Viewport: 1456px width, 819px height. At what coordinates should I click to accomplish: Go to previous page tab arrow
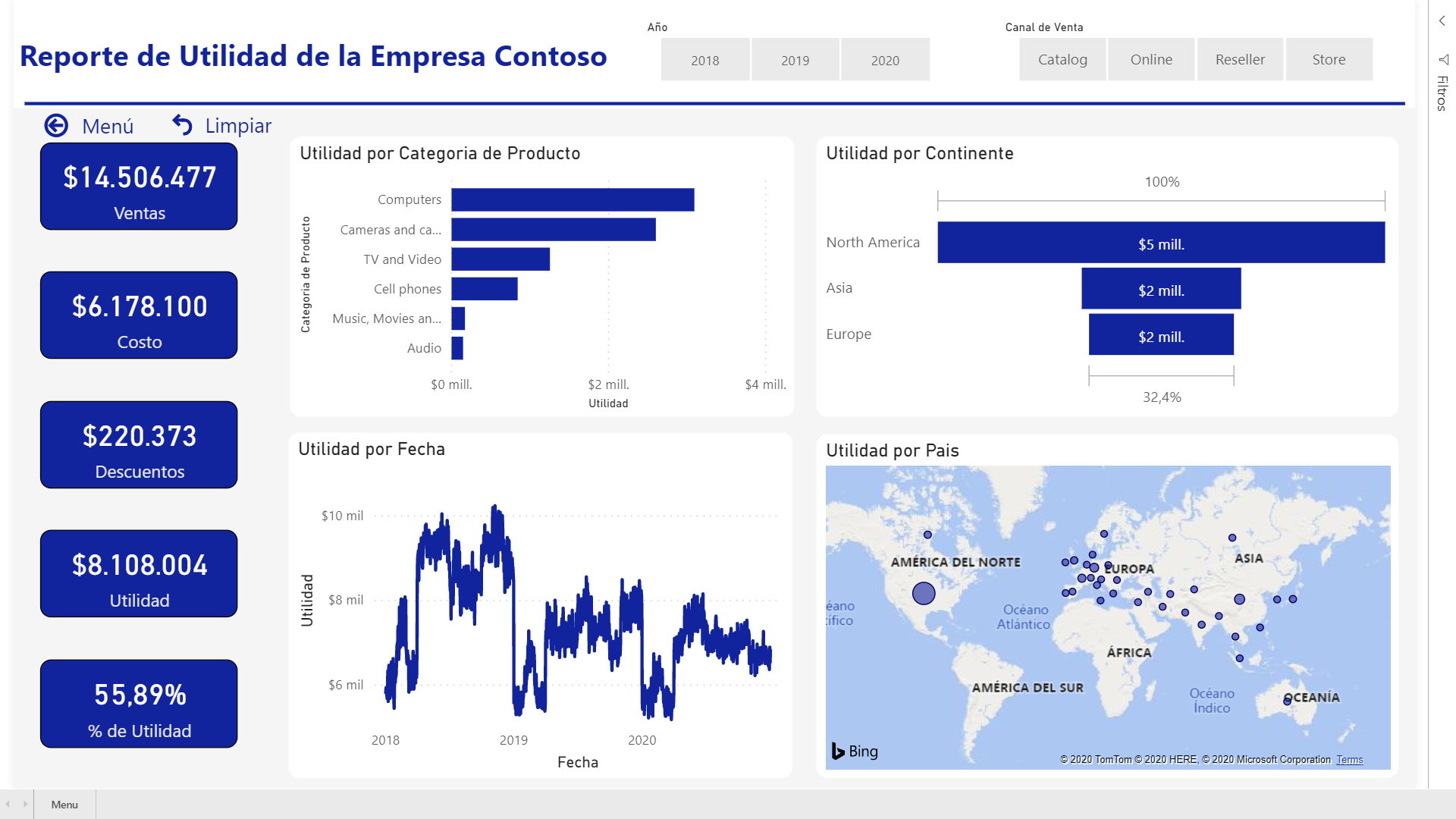click(x=8, y=804)
